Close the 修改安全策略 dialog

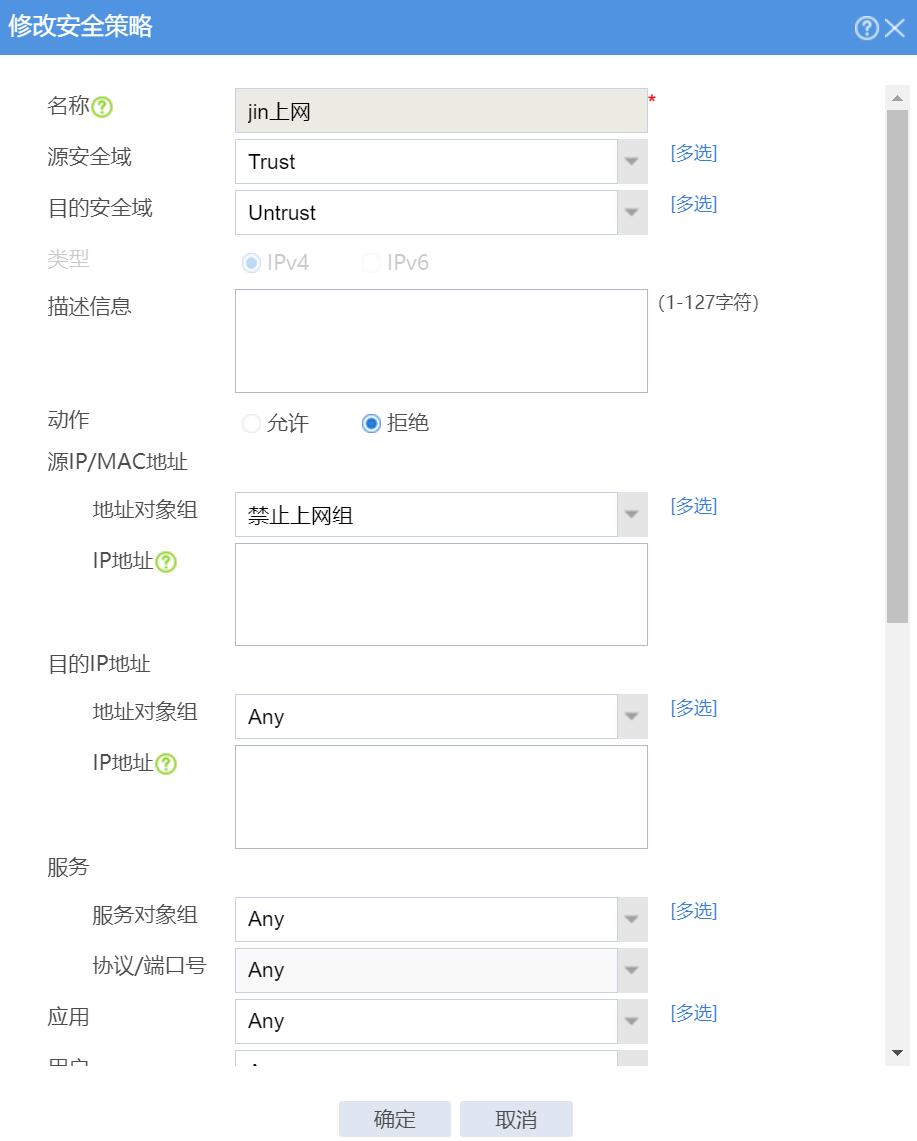(x=895, y=28)
